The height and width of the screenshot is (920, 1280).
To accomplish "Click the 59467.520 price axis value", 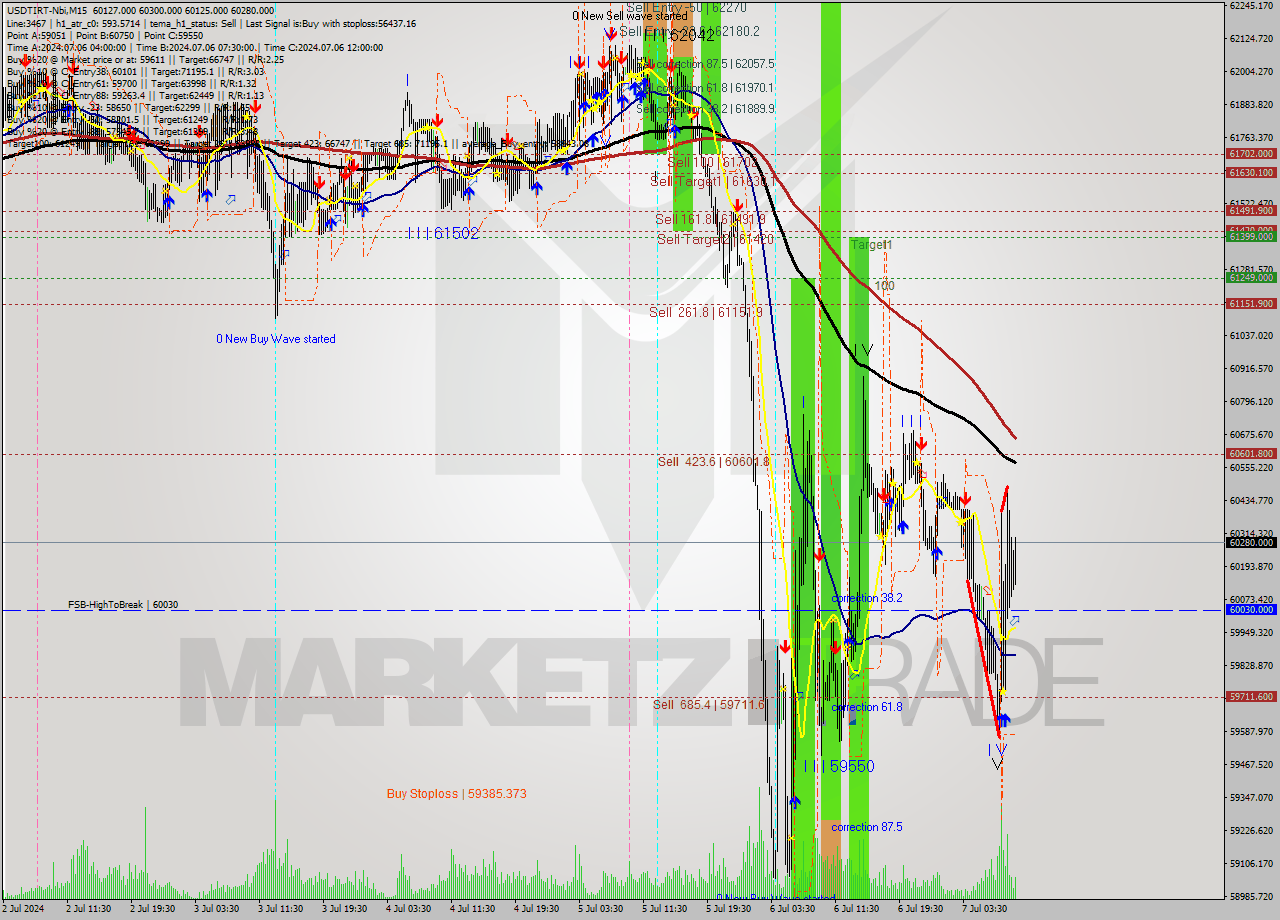I will coord(1251,764).
